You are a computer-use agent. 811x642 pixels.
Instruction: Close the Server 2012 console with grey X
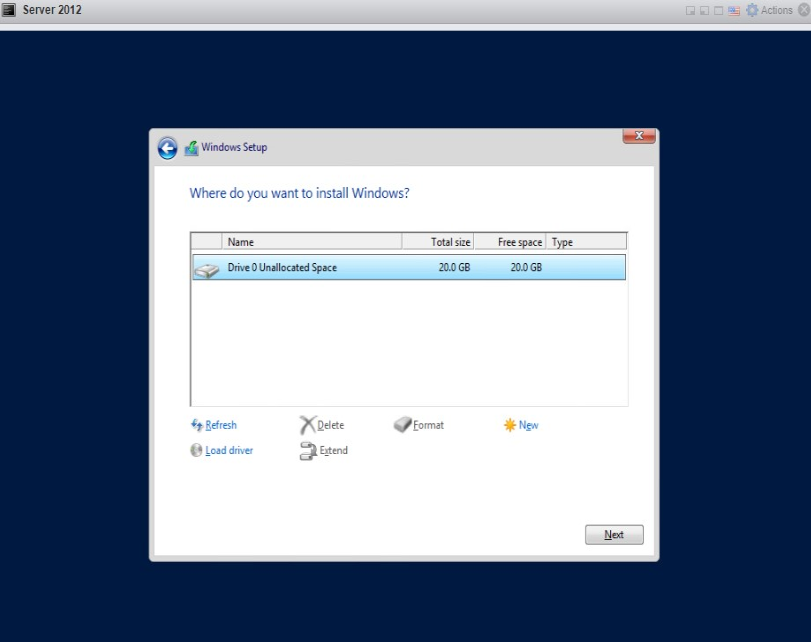pyautogui.click(x=804, y=10)
